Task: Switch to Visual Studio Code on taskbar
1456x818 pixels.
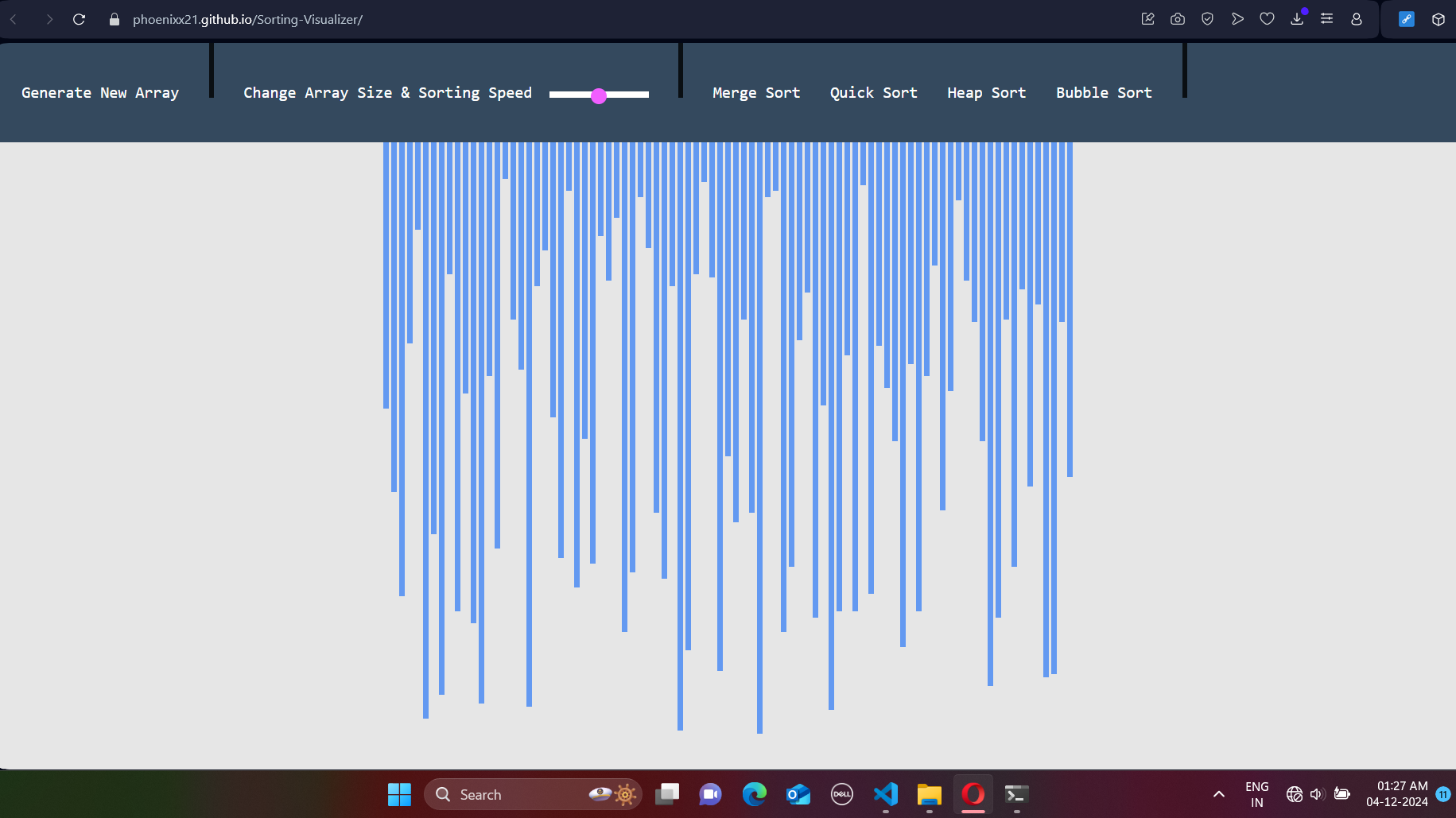Action: pos(886,794)
